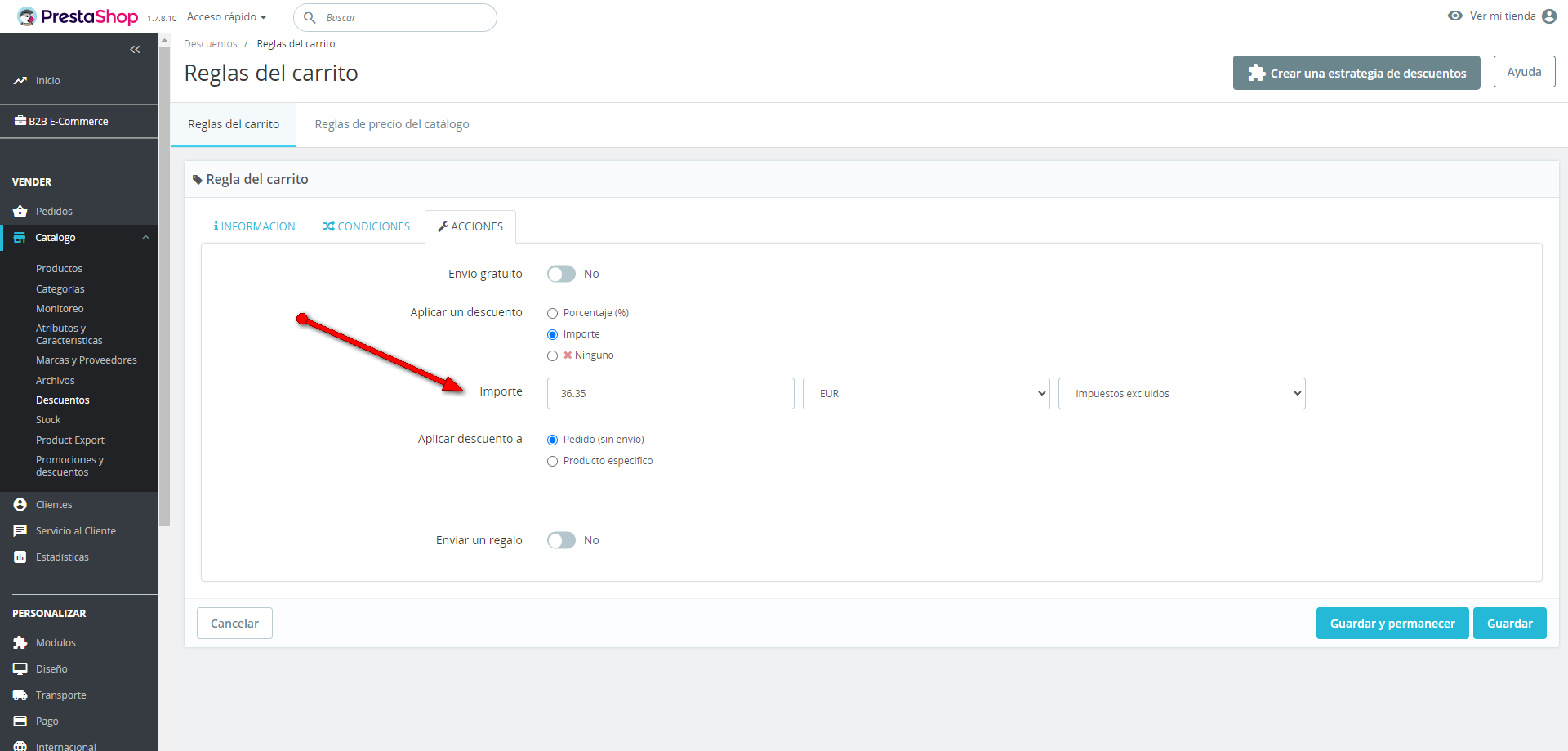Open the EUR currency dropdown
The image size is (1568, 751).
925,393
